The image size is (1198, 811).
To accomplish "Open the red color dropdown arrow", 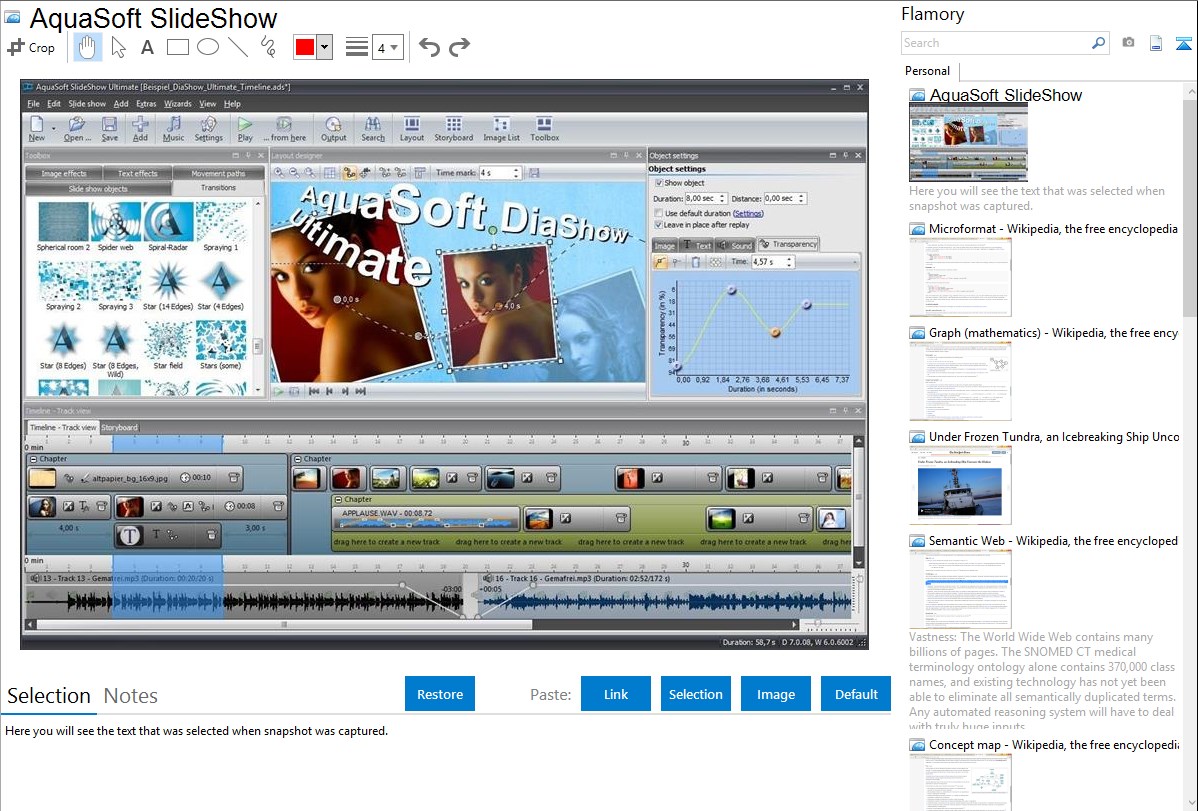I will [324, 47].
